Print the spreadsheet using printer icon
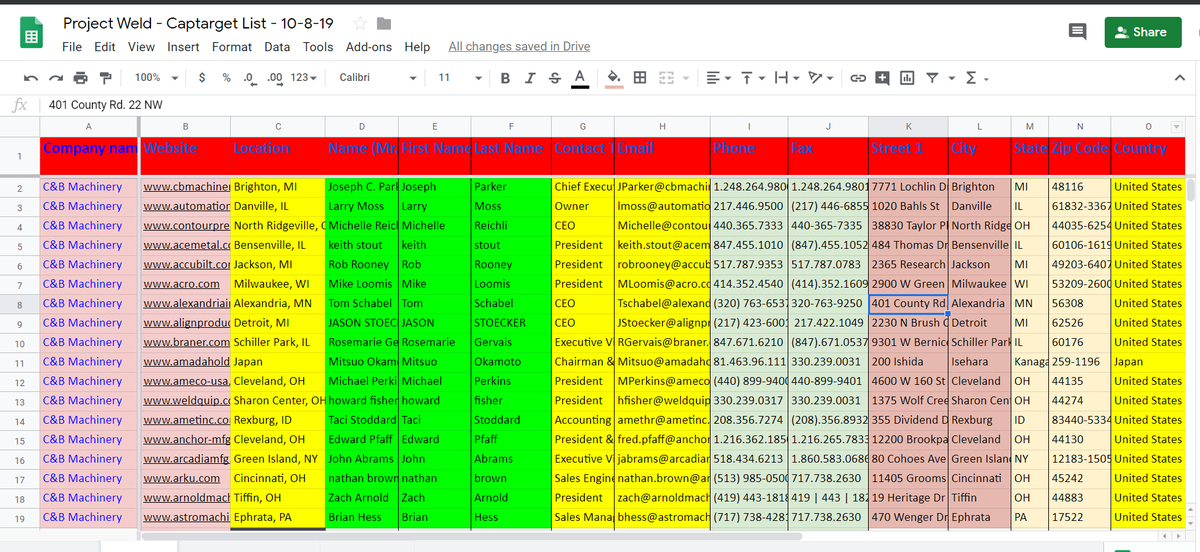 coord(81,78)
